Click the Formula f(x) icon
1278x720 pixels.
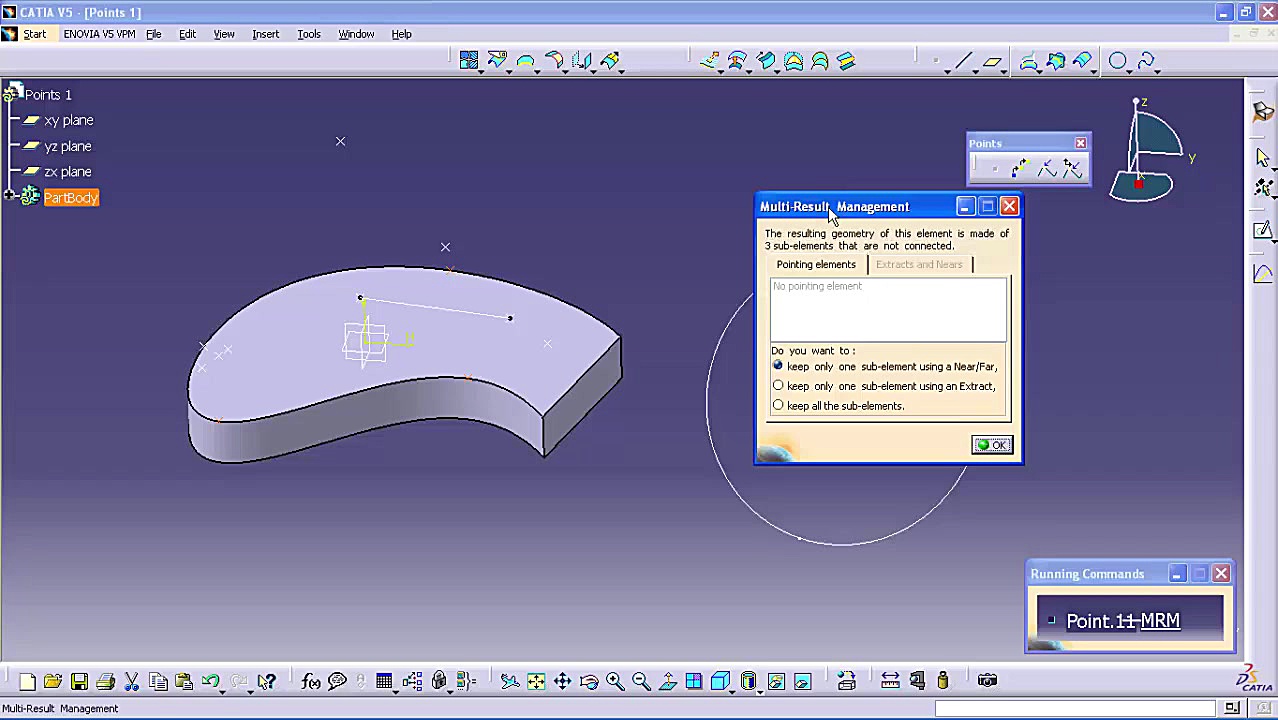pyautogui.click(x=311, y=682)
